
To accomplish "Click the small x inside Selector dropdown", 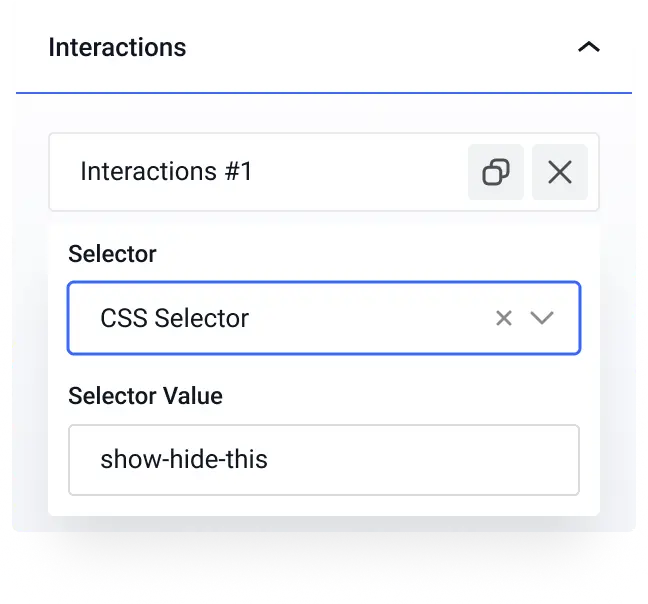I will click(504, 318).
